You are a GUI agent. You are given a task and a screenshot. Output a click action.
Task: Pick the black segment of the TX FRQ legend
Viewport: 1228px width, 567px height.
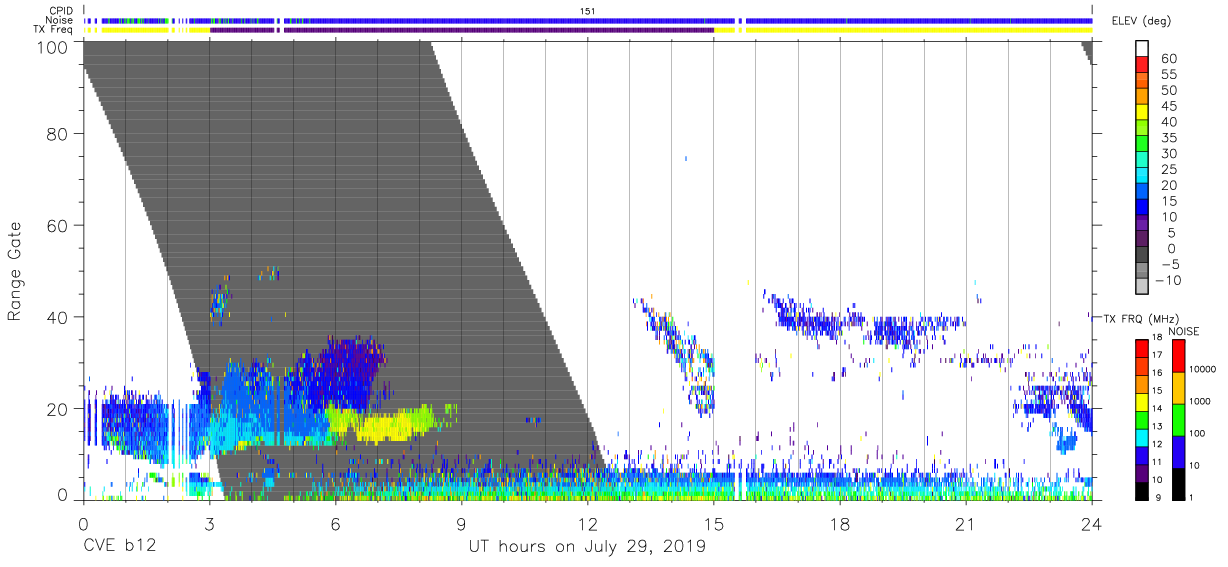click(1142, 490)
